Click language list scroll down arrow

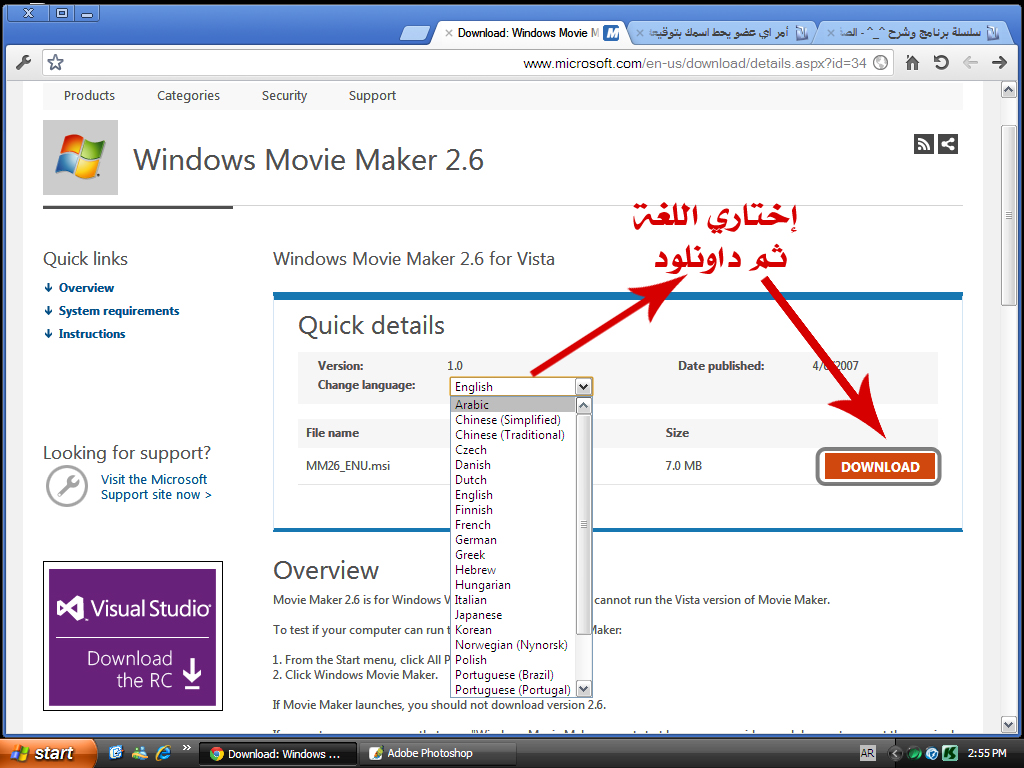coord(584,689)
